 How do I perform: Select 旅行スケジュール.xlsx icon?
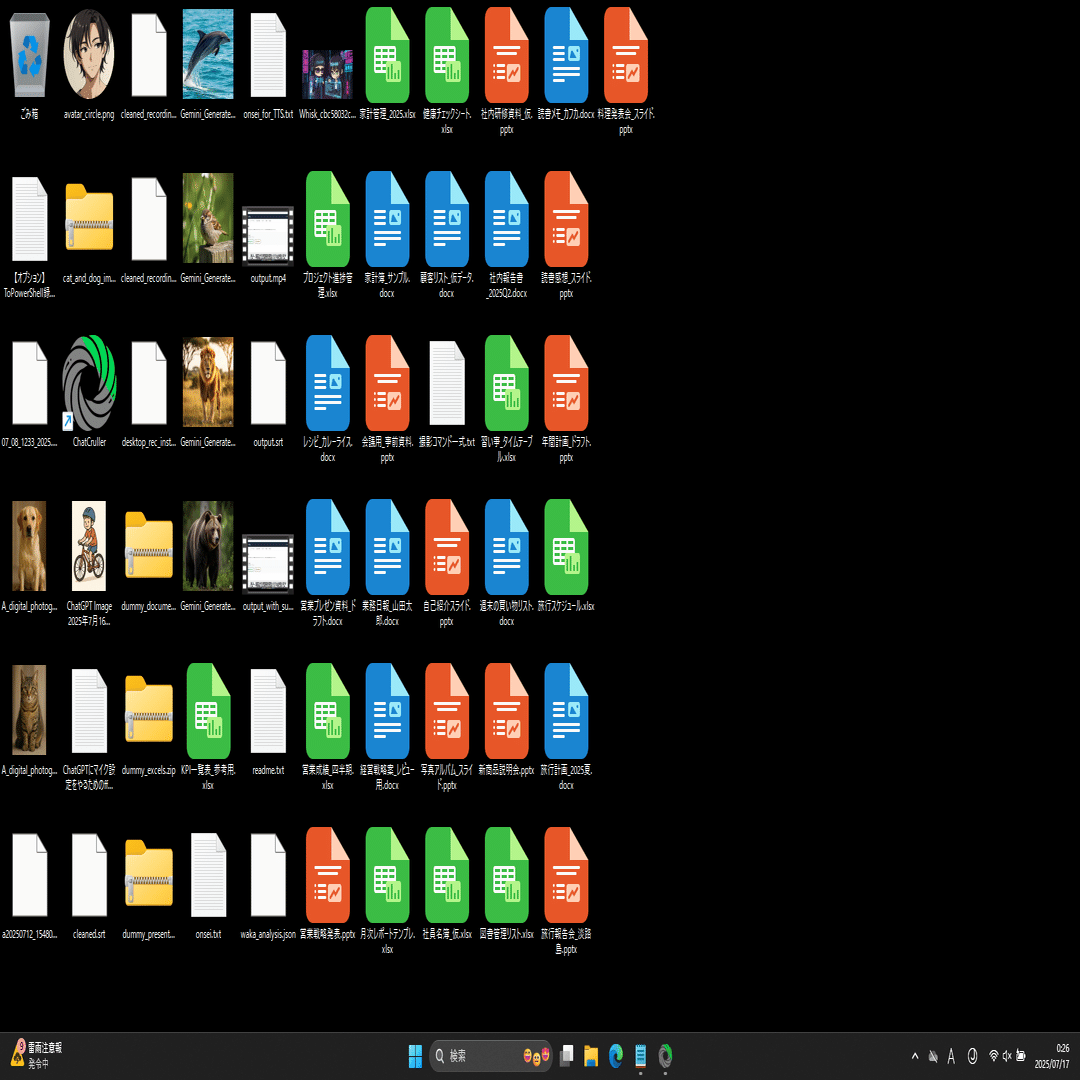(566, 547)
